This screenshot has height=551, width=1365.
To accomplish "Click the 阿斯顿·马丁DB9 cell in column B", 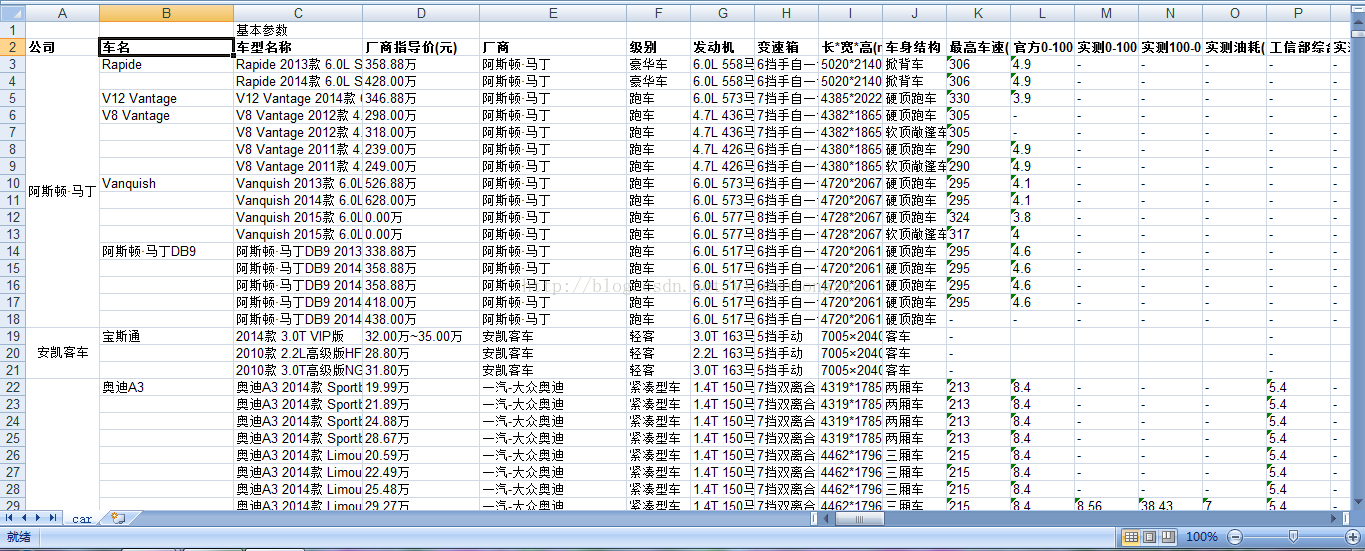I will coord(166,251).
